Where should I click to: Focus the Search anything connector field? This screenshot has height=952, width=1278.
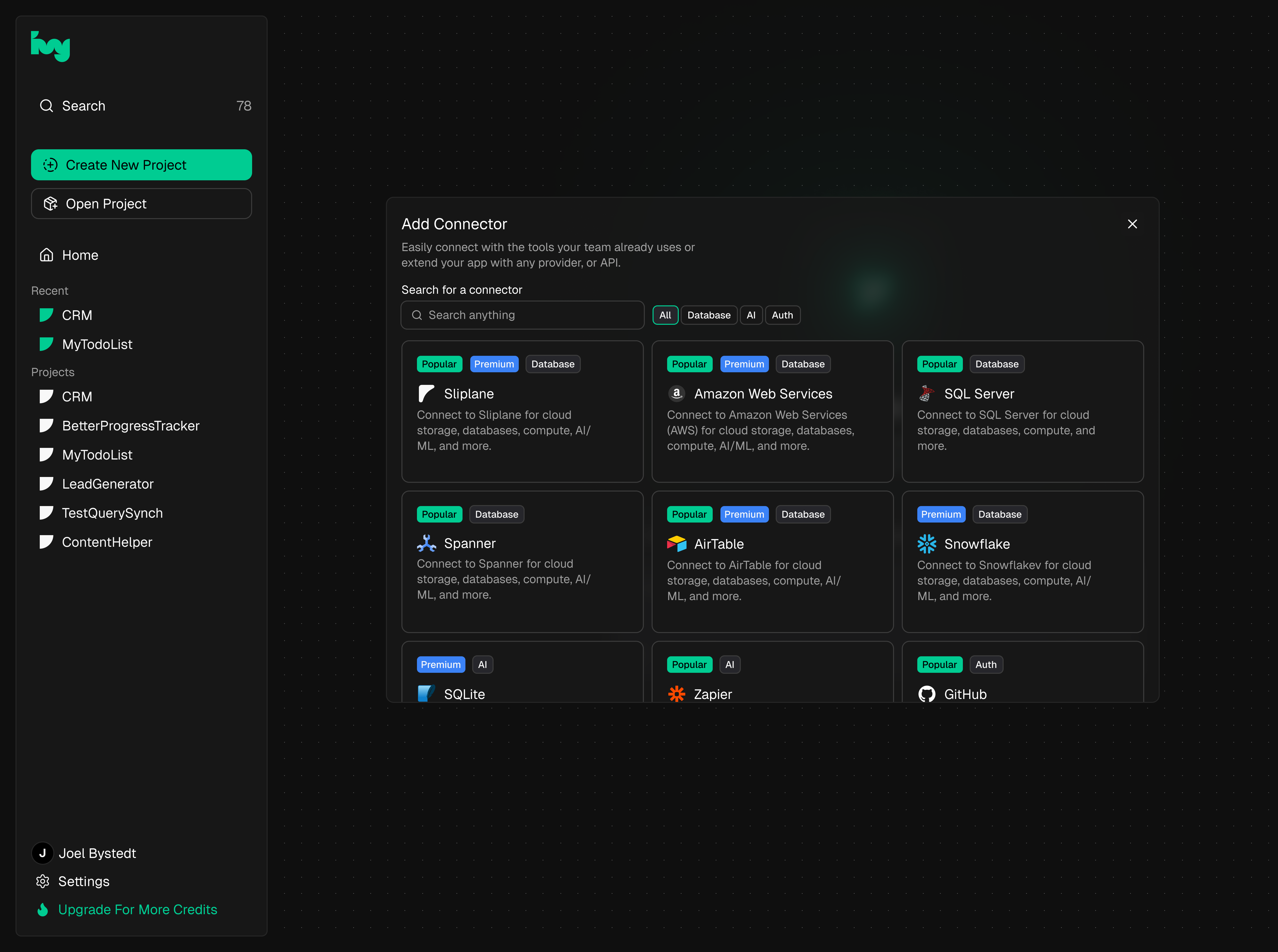tap(522, 315)
